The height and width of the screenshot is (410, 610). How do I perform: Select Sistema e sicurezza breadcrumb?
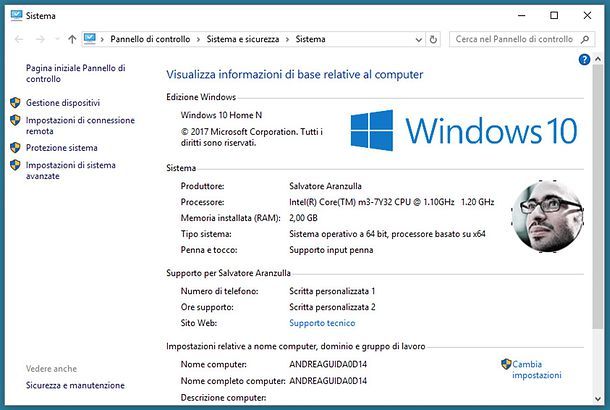pyautogui.click(x=243, y=39)
